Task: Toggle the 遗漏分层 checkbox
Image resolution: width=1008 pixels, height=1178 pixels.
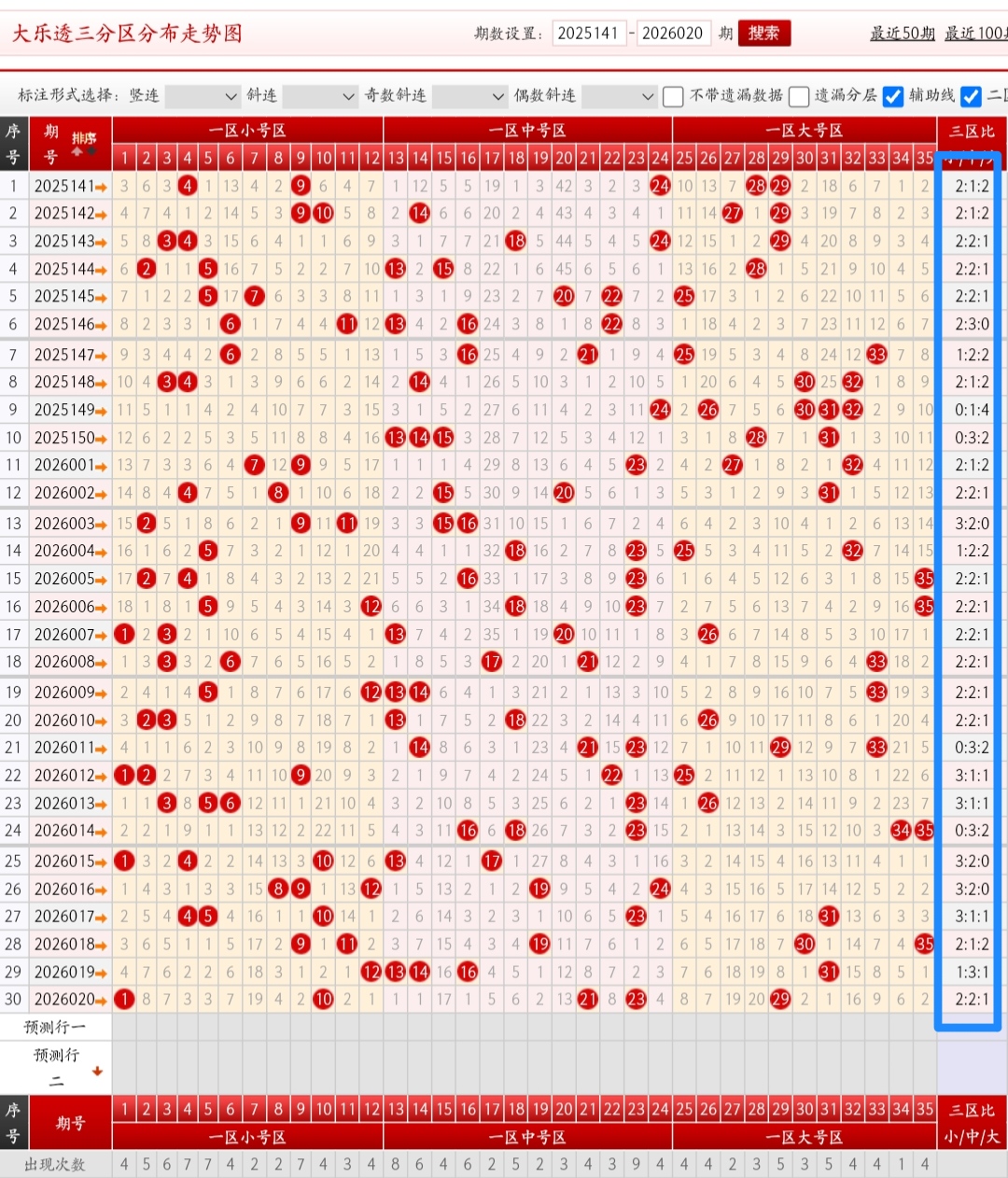Action: pyautogui.click(x=798, y=96)
